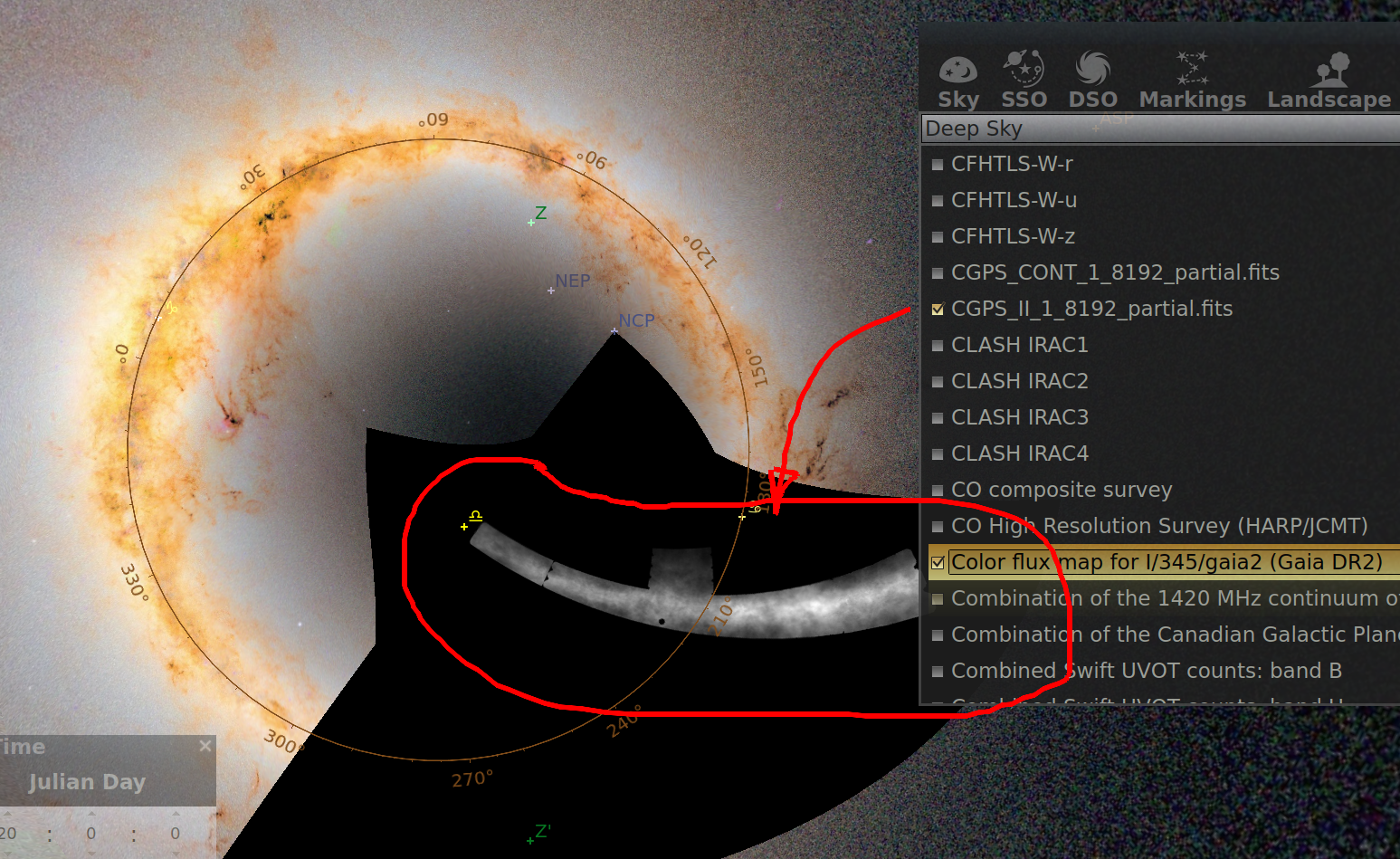The image size is (1400, 859).
Task: Toggle Combination of the Canadian Galactic Plane
Action: click(938, 635)
